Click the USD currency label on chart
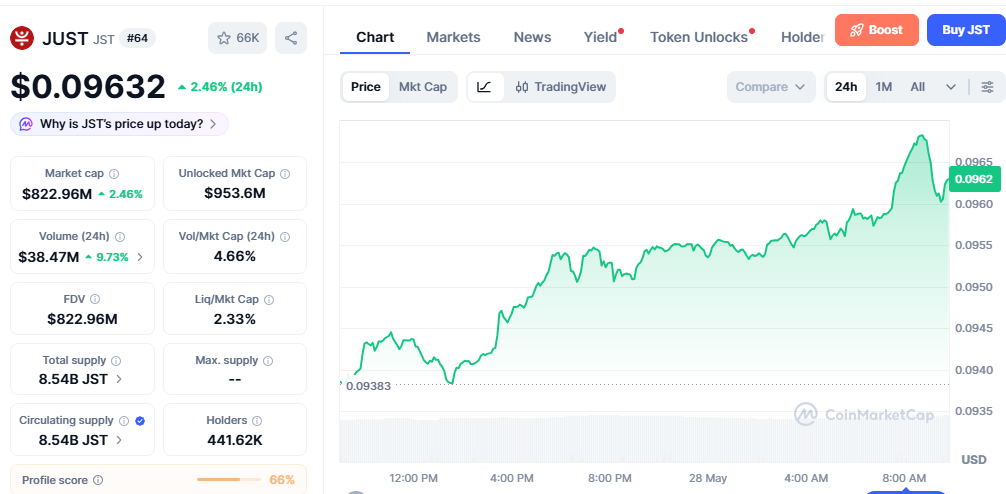This screenshot has width=1006, height=494. coord(973,459)
